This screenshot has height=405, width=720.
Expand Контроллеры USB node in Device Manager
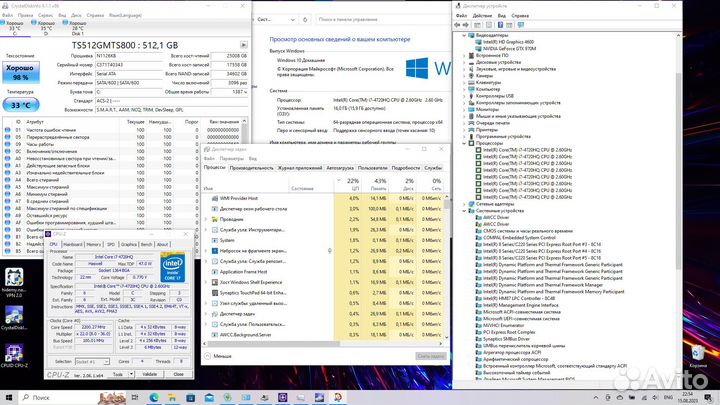click(x=464, y=96)
